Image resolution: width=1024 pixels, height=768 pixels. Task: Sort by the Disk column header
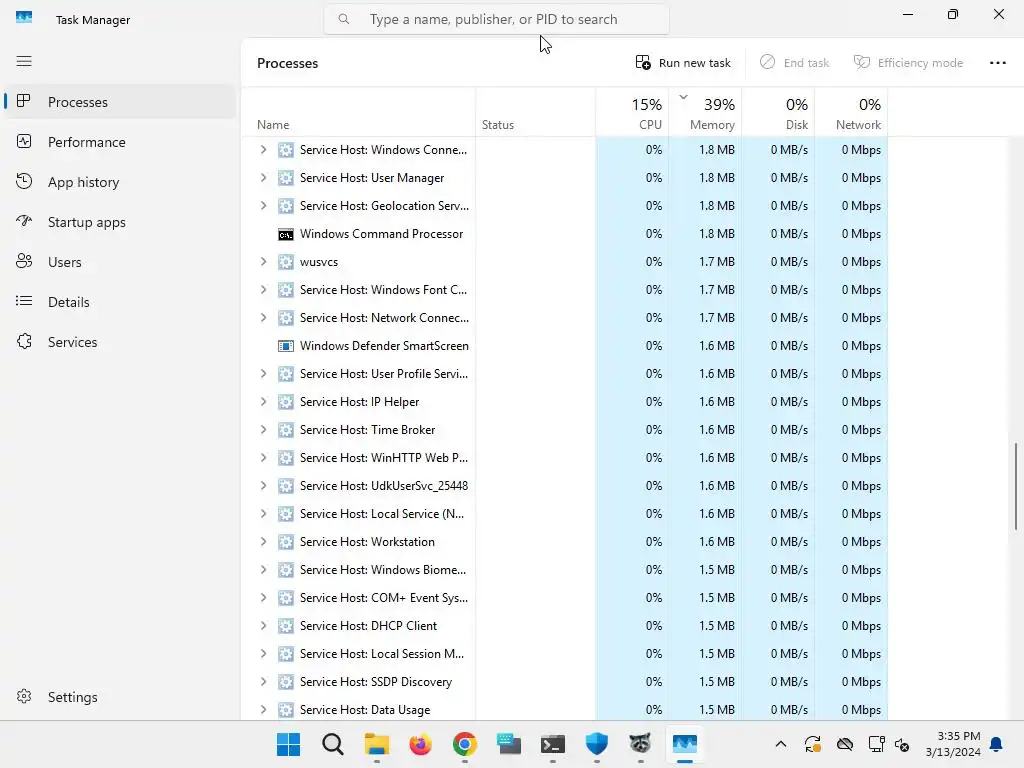point(778,112)
